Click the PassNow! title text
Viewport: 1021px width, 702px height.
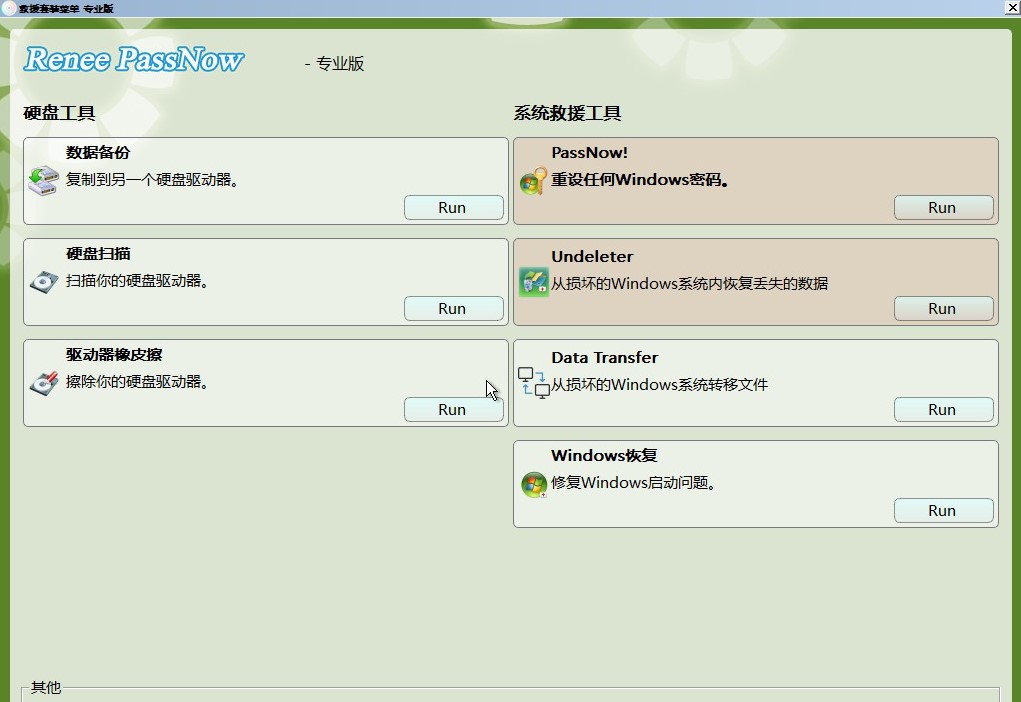click(589, 152)
